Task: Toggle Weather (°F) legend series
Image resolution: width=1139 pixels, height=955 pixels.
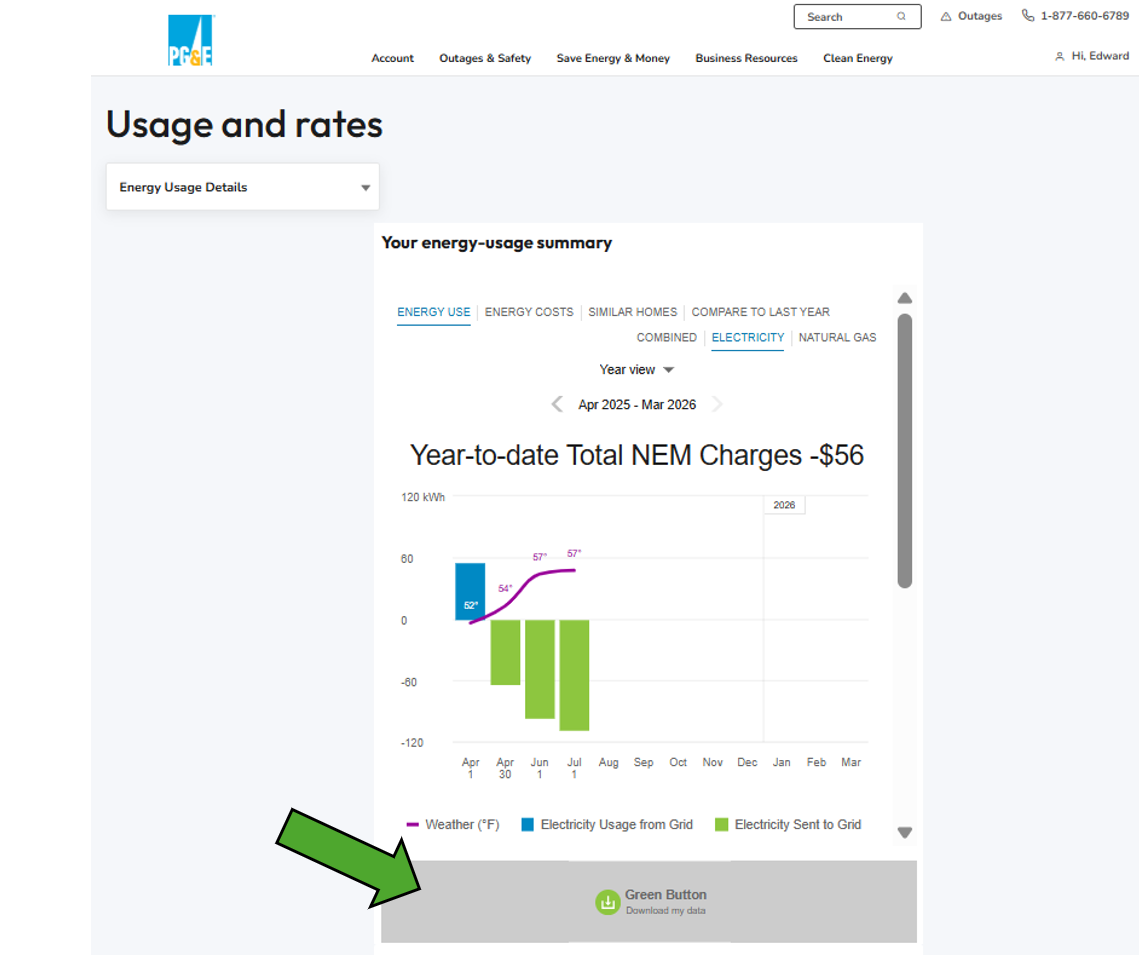Action: pyautogui.click(x=453, y=824)
